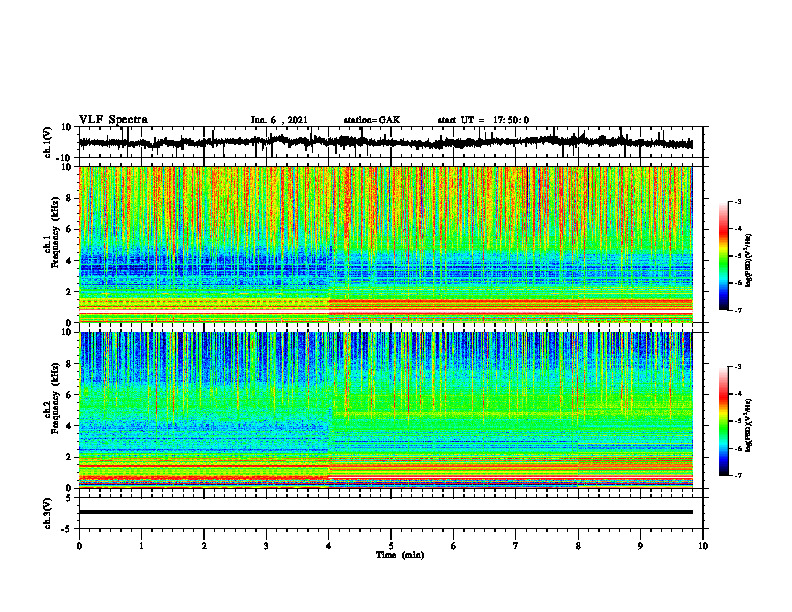Viewport: 792px width, 612px height.
Task: Click the time axis tick label "1"
Action: (141, 546)
